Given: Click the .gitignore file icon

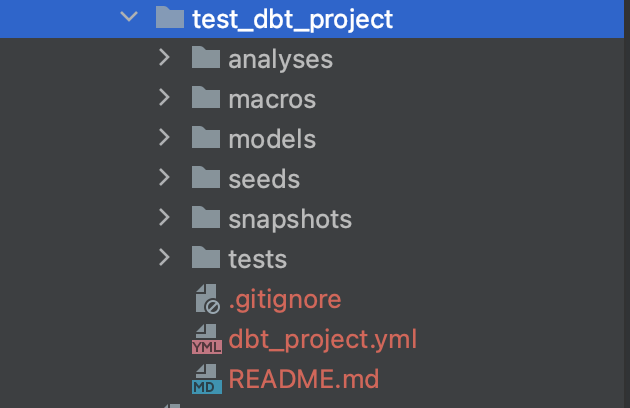Looking at the screenshot, I should click(206, 298).
